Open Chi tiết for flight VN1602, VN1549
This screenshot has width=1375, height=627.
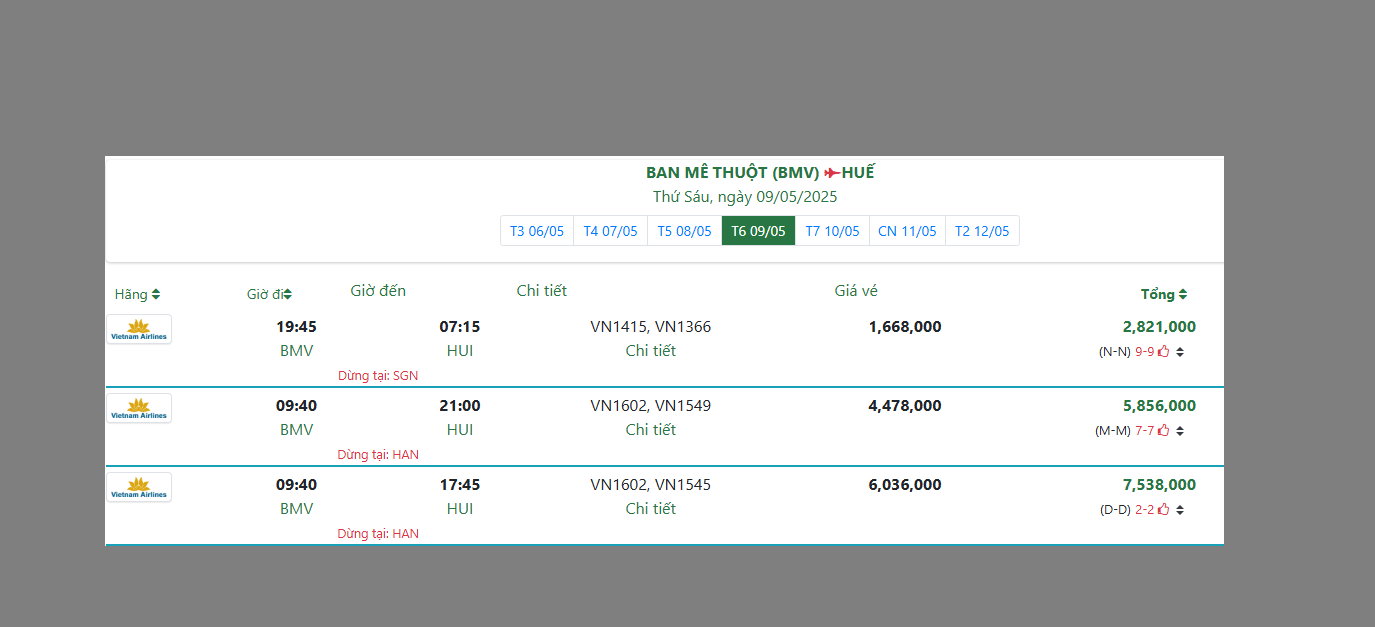coord(651,430)
